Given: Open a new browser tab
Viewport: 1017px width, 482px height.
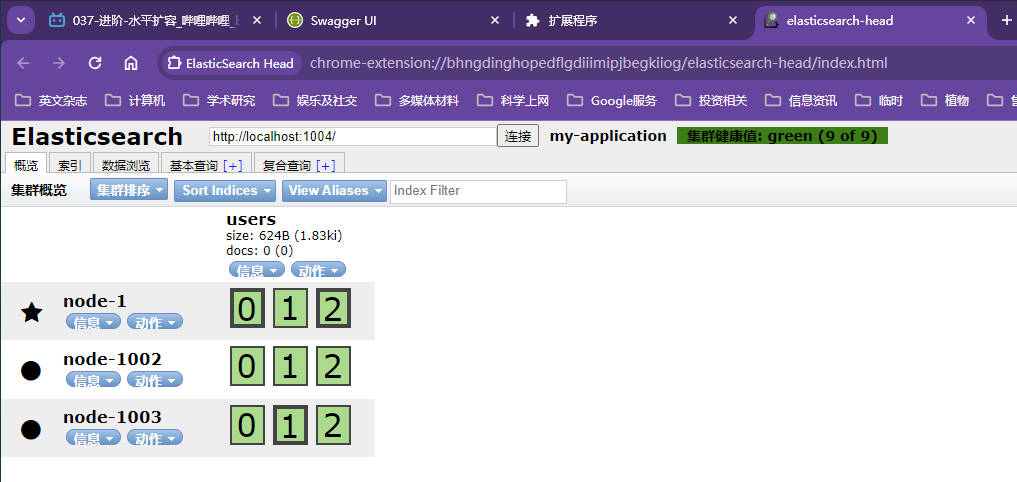Looking at the screenshot, I should tap(1006, 20).
